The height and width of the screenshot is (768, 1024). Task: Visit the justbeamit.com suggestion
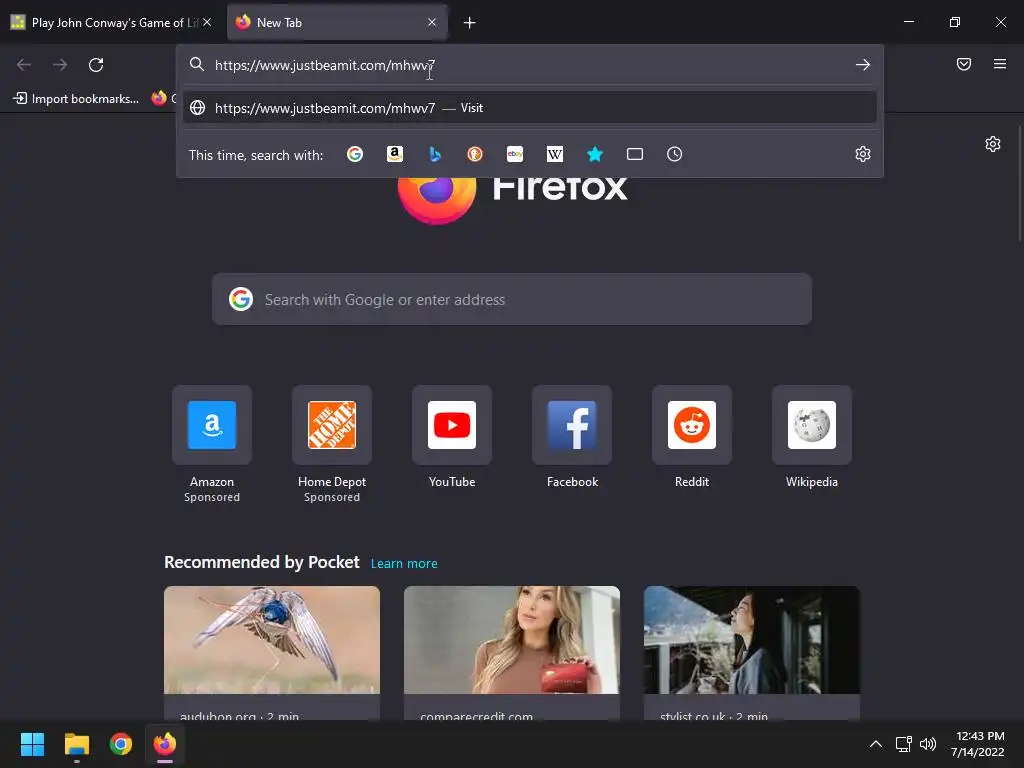click(x=530, y=108)
